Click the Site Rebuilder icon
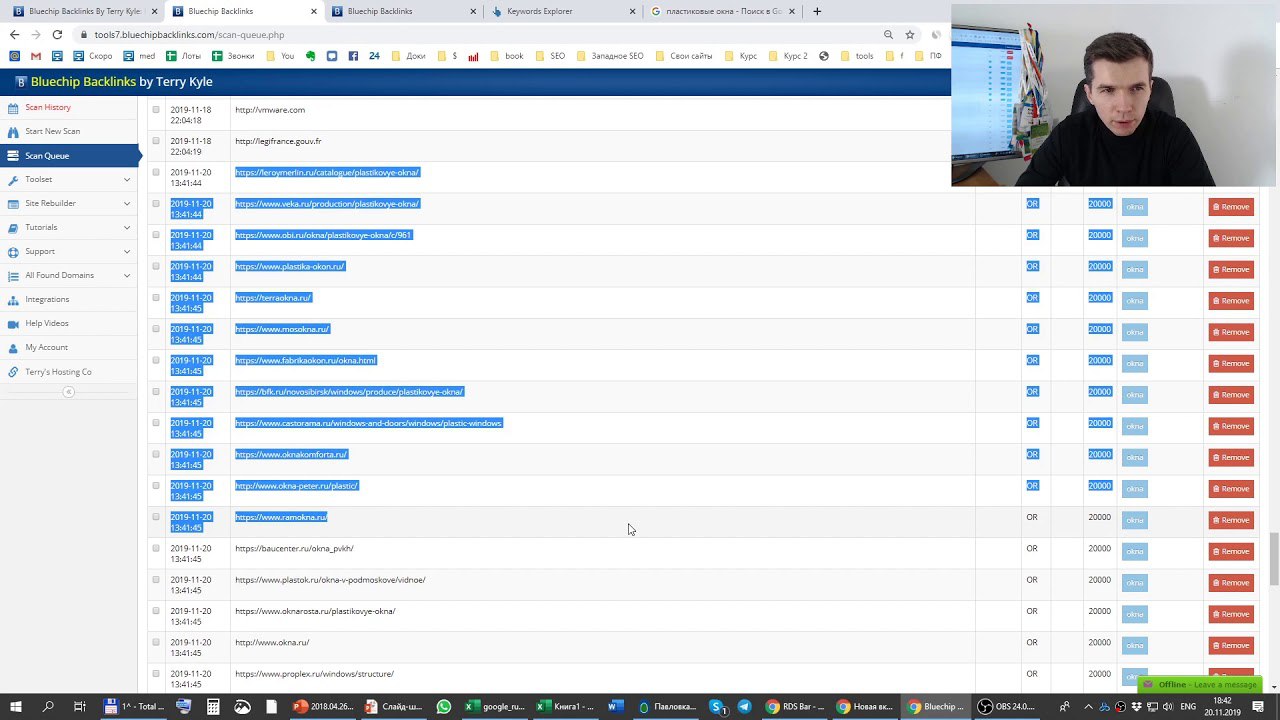 [13, 204]
